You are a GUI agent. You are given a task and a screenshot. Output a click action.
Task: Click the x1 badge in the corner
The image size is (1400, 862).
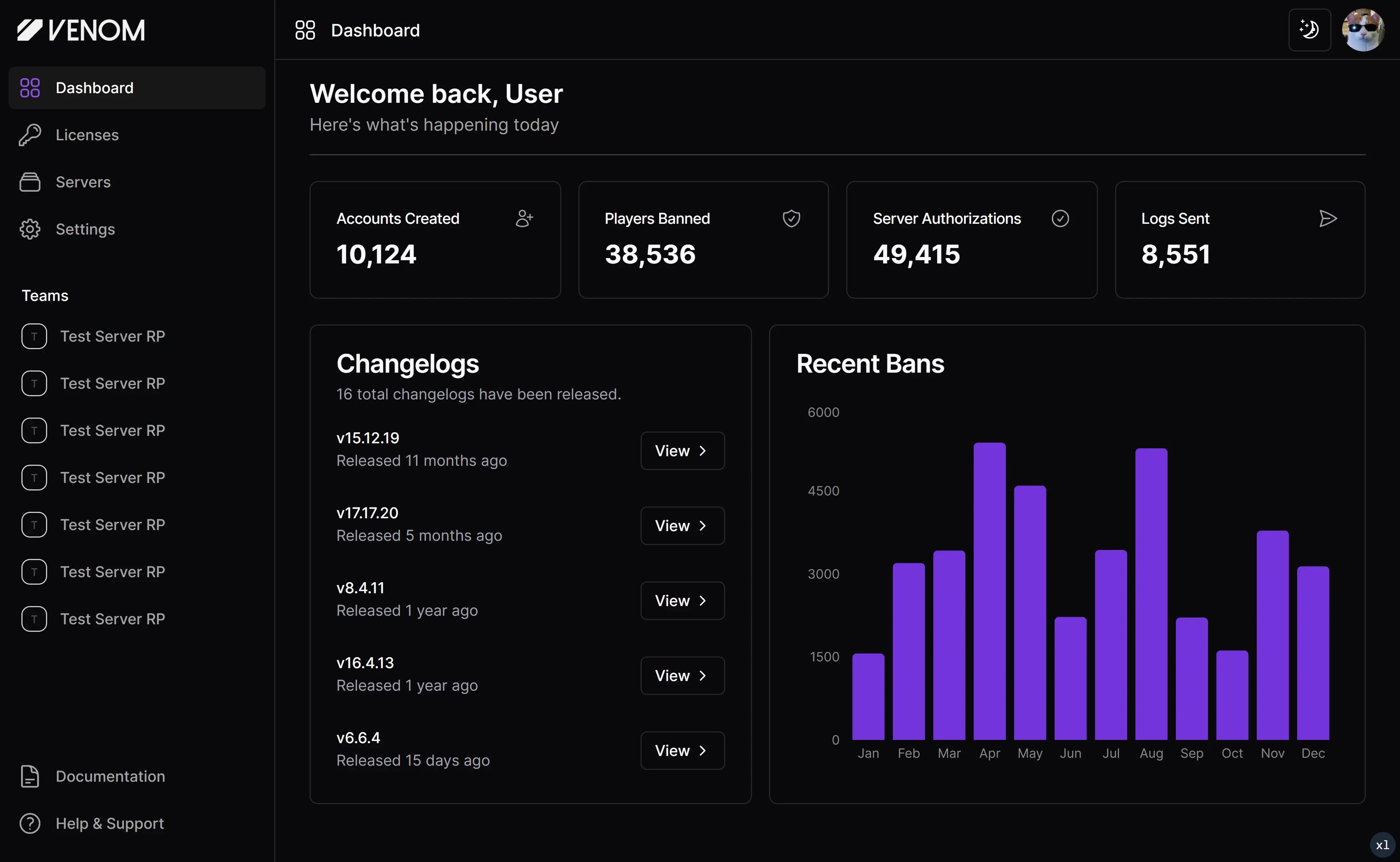pyautogui.click(x=1382, y=845)
